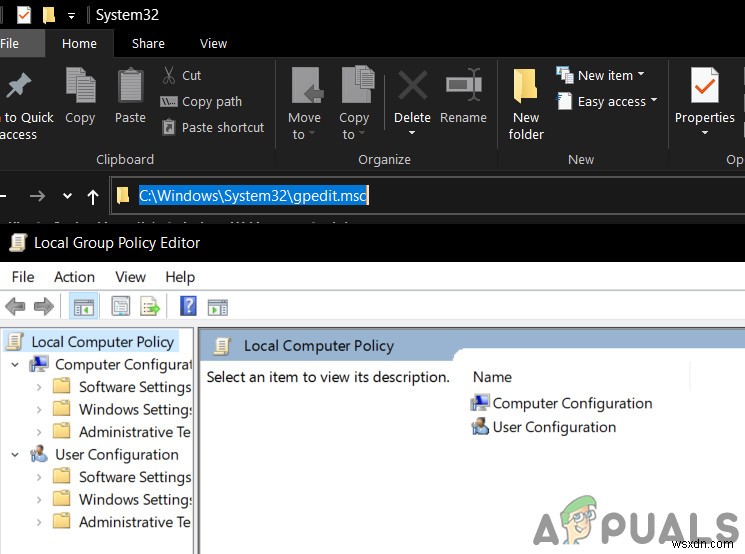The height and width of the screenshot is (554, 745).
Task: Click the address bar path field
Action: pos(428,195)
